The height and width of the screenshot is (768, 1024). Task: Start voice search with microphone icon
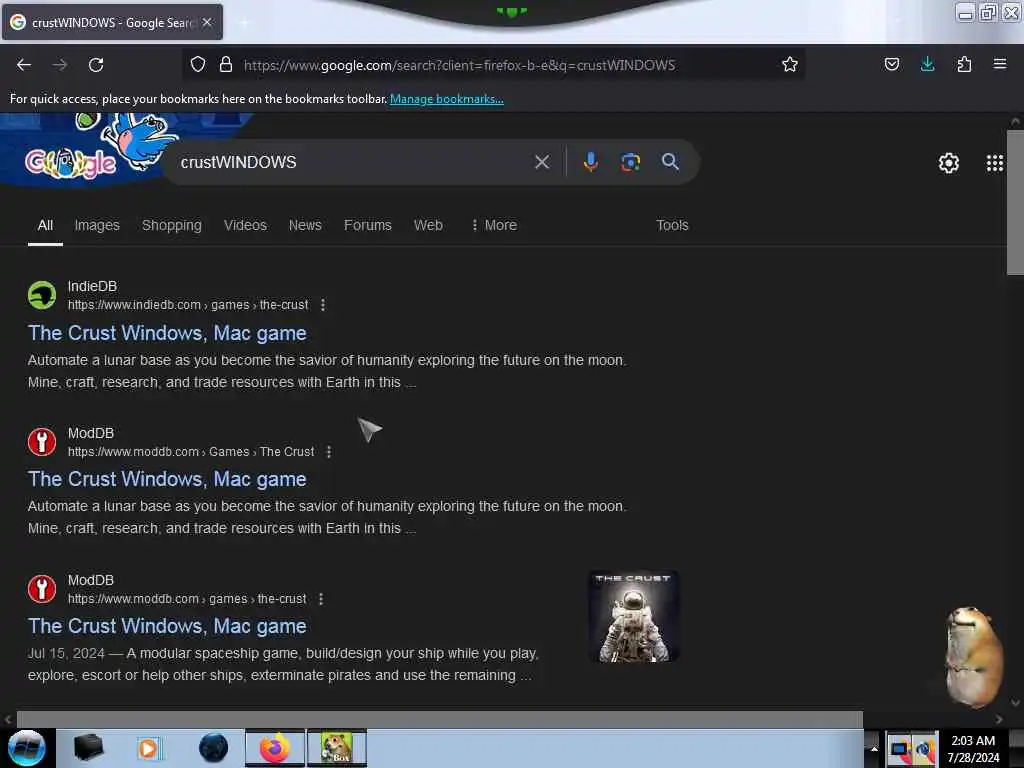(x=590, y=162)
